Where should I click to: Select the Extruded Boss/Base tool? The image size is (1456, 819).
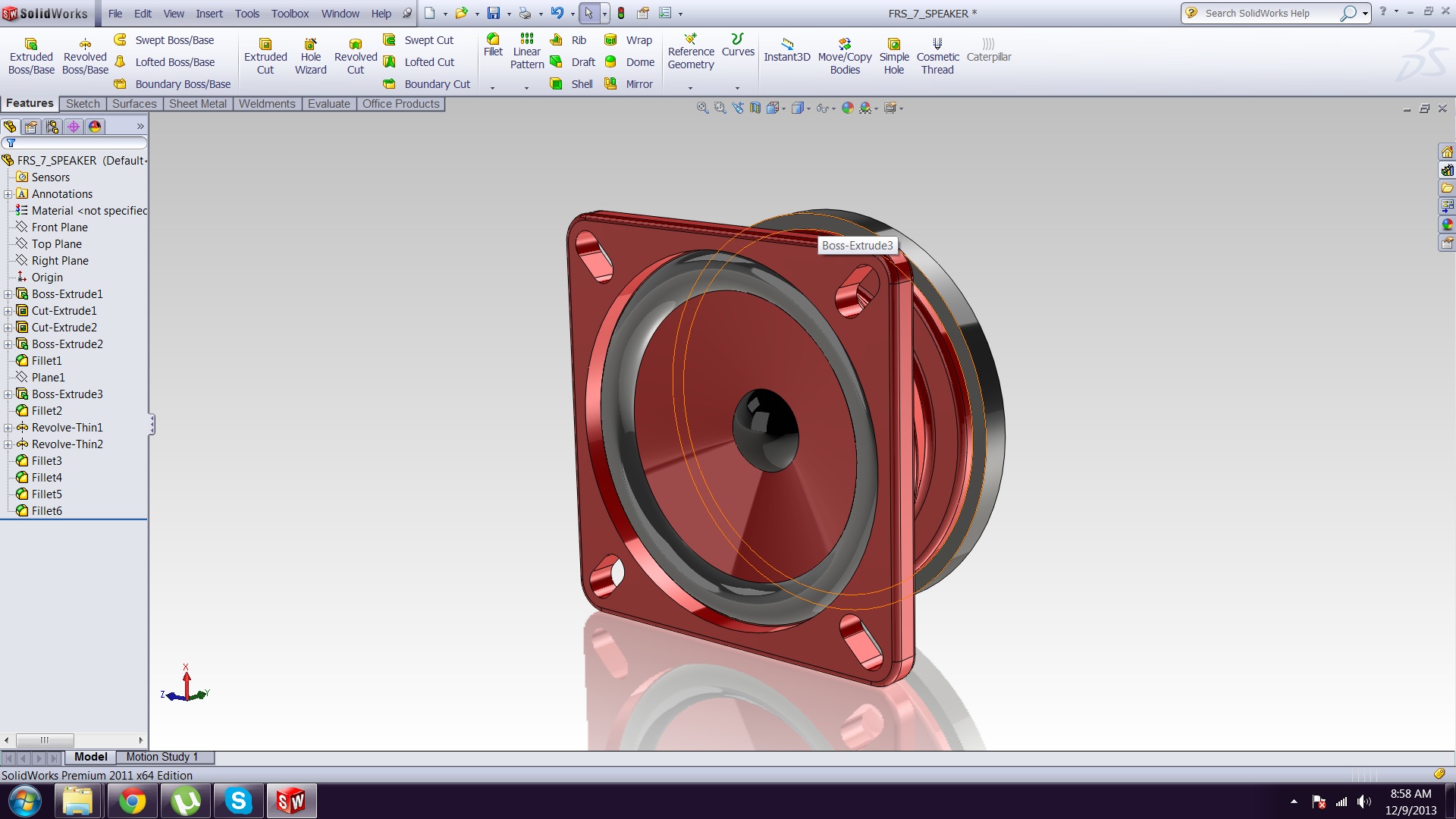click(31, 56)
